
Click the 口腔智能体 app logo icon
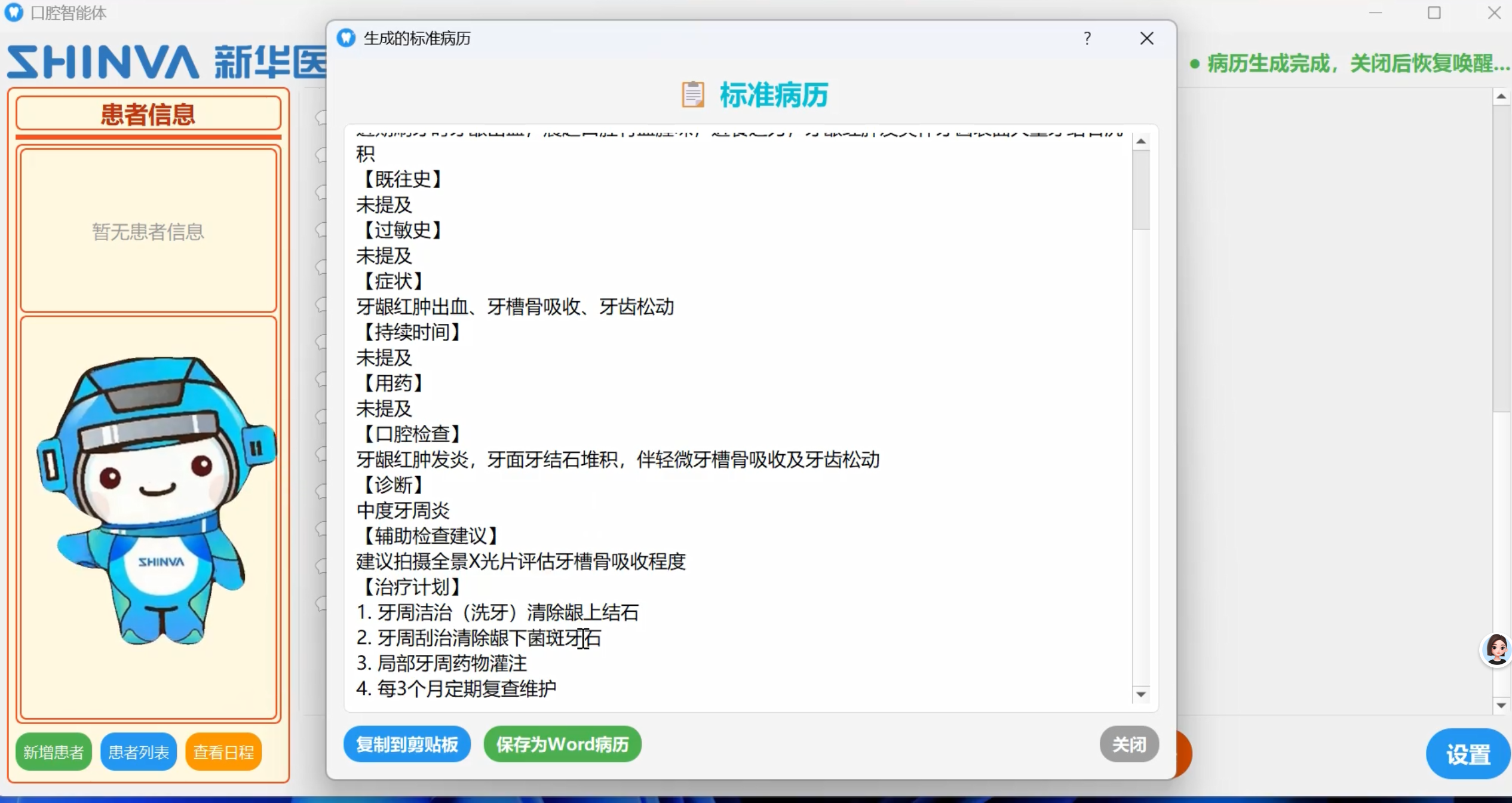click(x=14, y=13)
